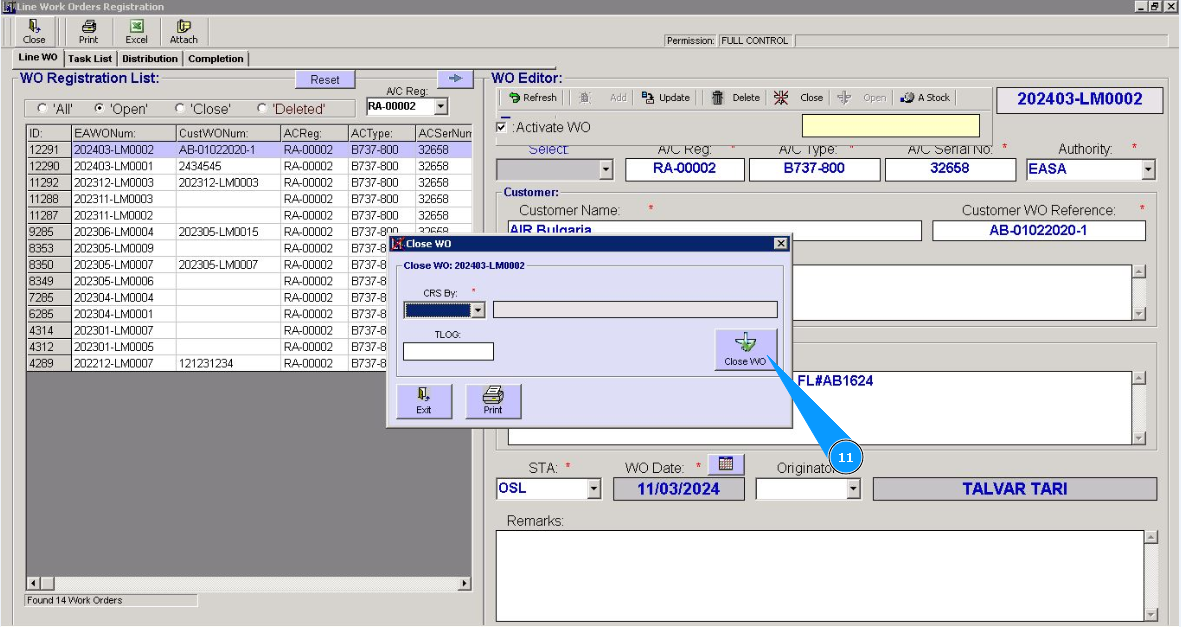
Task: Select row ID 9285
Action: pos(249,232)
